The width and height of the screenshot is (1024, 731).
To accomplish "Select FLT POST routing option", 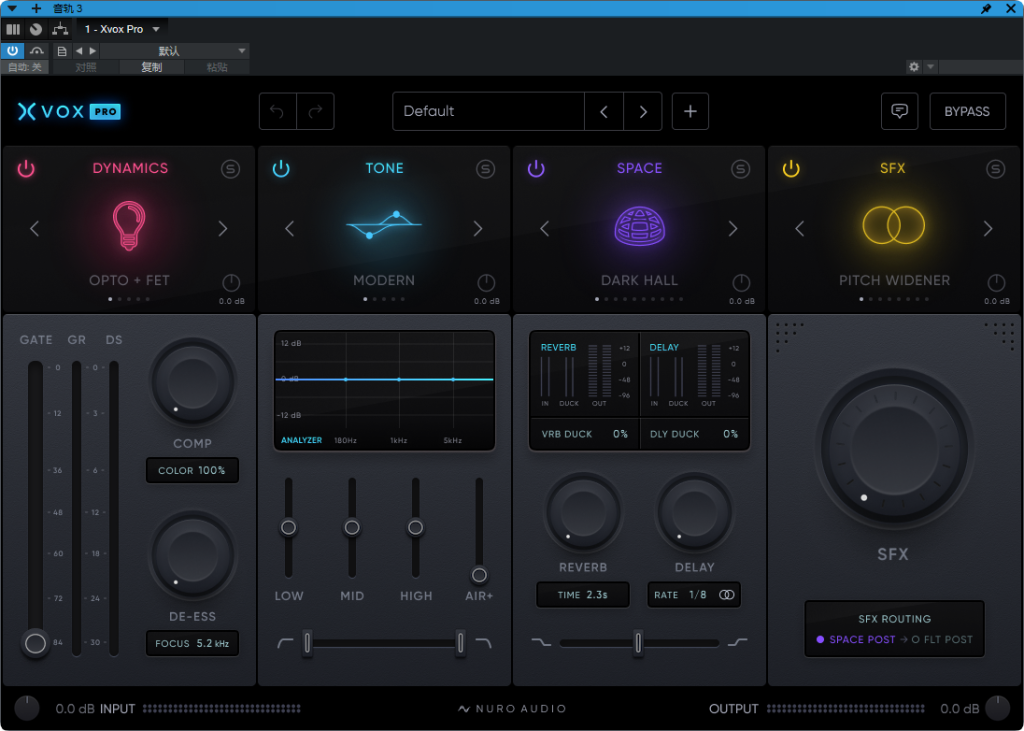I will 942,640.
